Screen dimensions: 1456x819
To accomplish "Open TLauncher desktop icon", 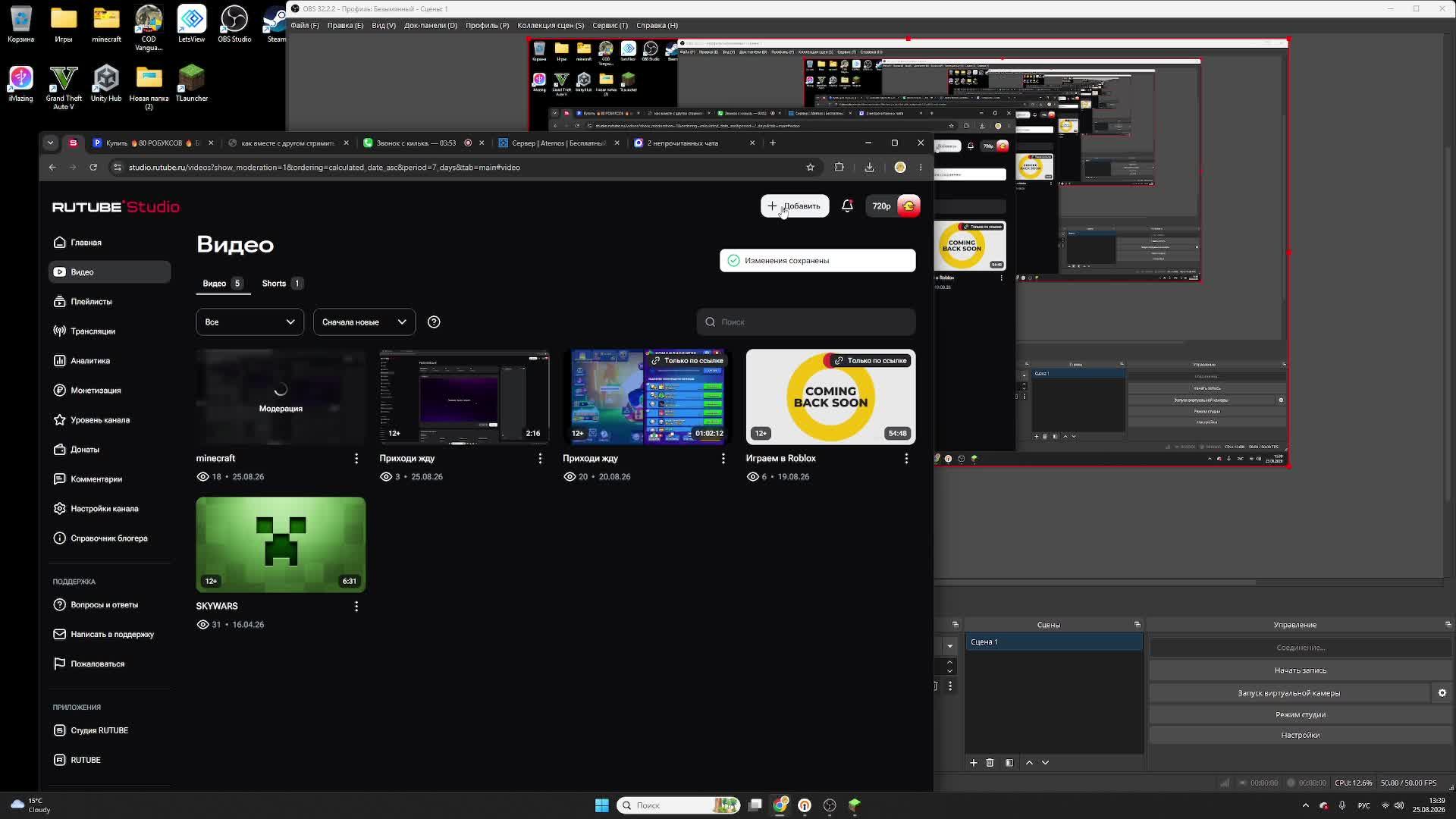I will pos(191,83).
